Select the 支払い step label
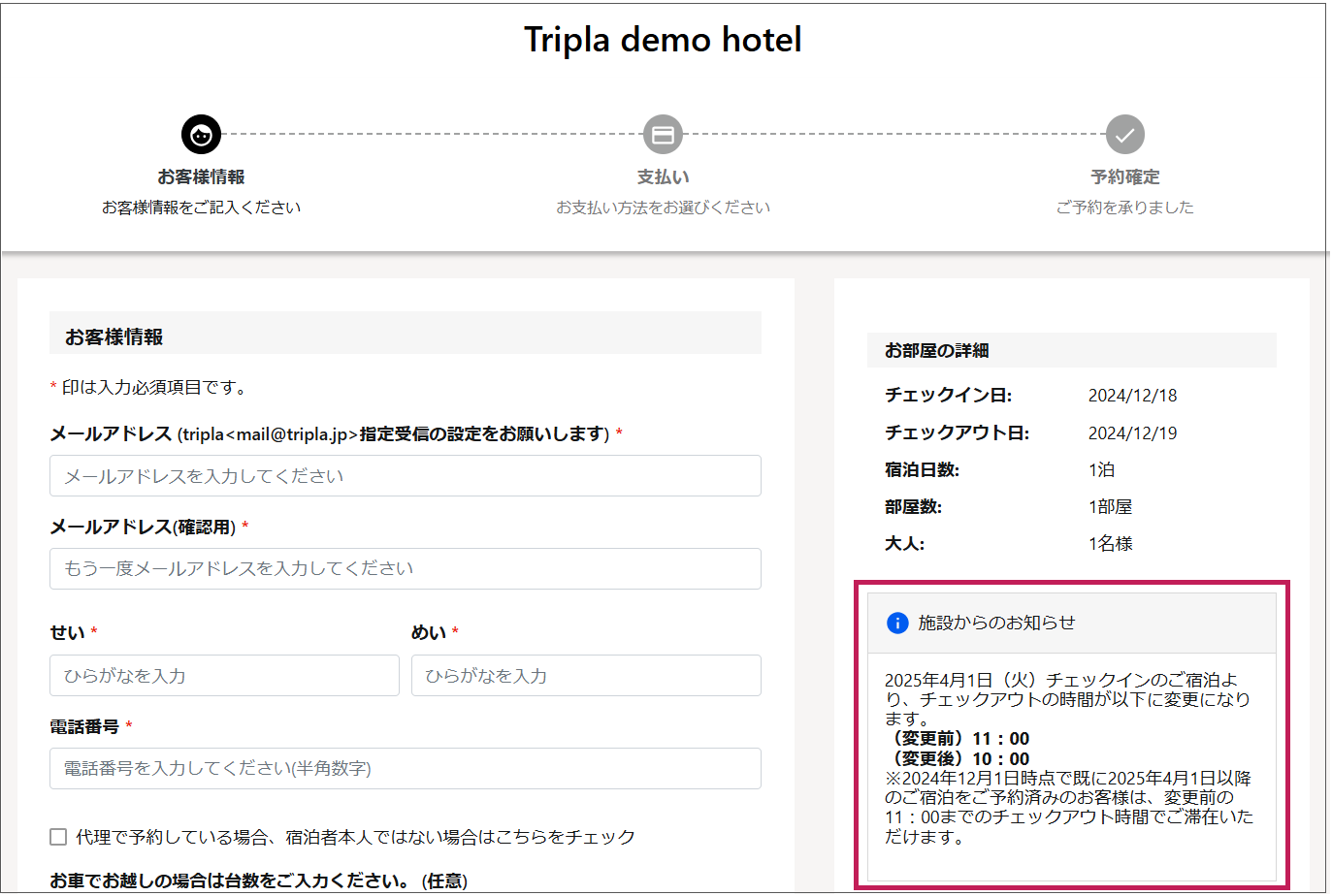The width and height of the screenshot is (1332, 896). (x=663, y=177)
